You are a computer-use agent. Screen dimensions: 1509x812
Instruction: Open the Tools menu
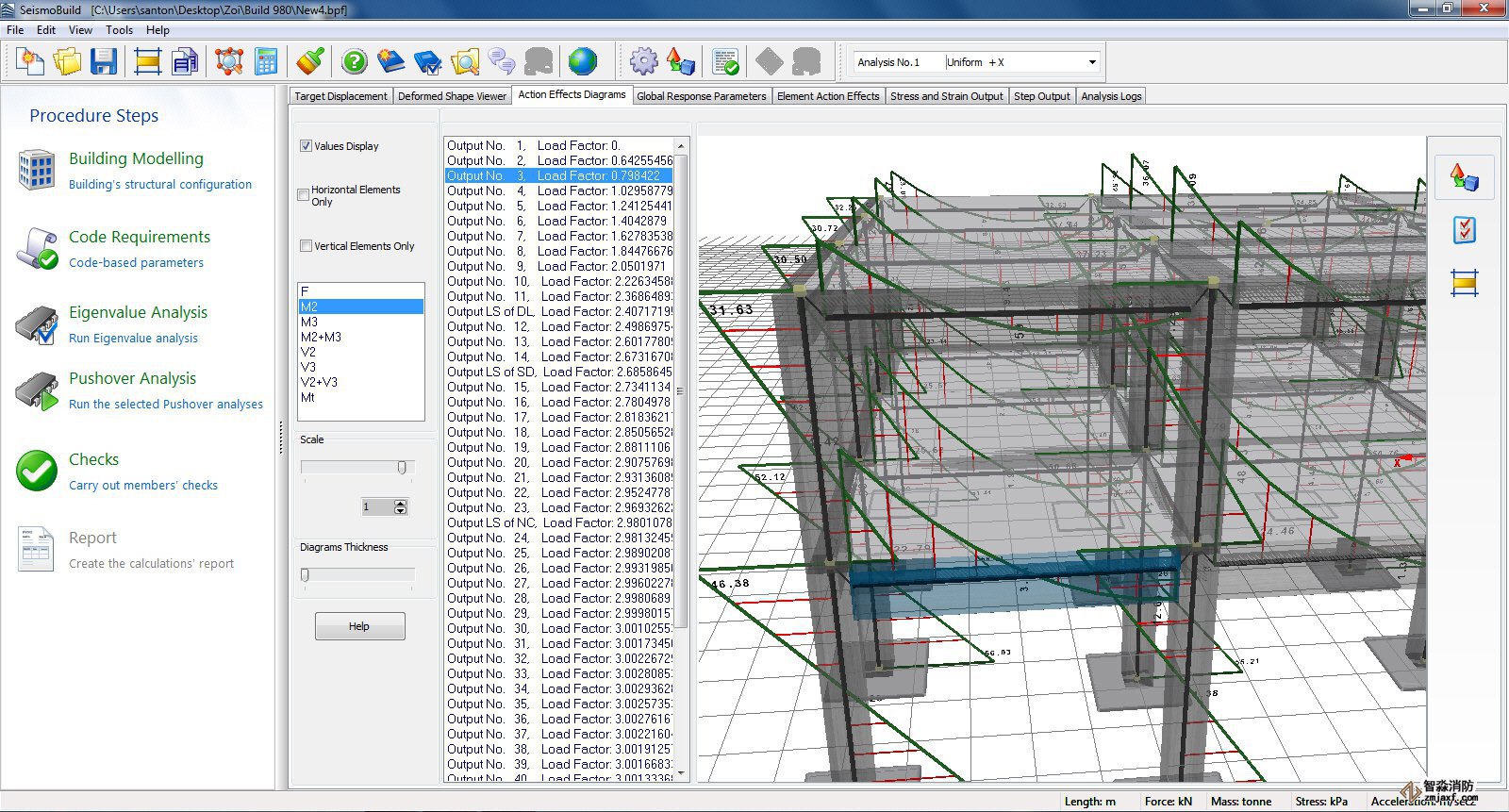point(119,30)
